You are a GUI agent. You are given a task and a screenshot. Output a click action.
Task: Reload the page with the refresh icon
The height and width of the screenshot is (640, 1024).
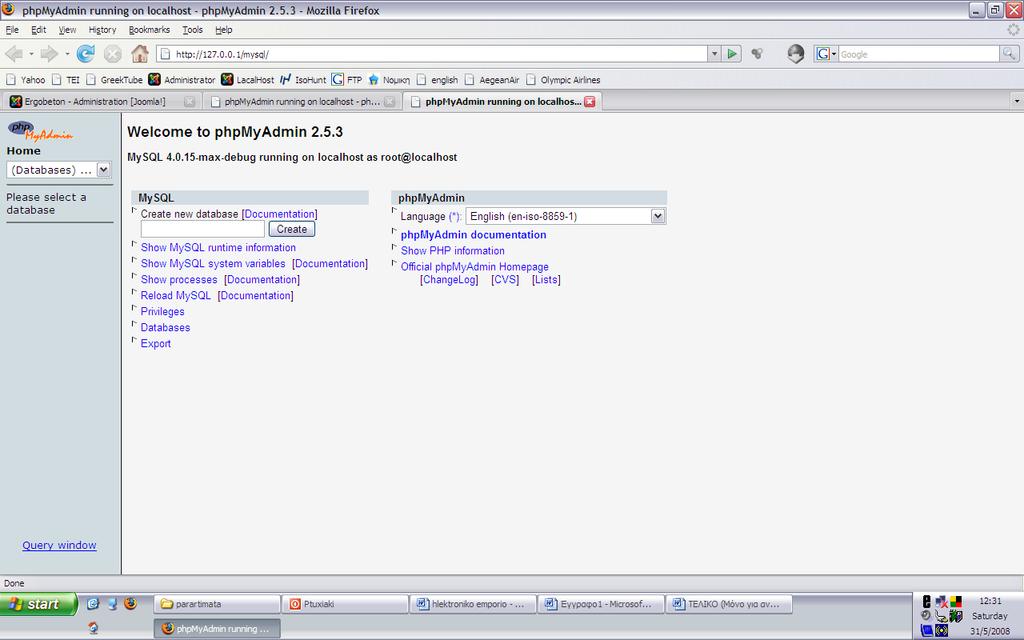85,54
